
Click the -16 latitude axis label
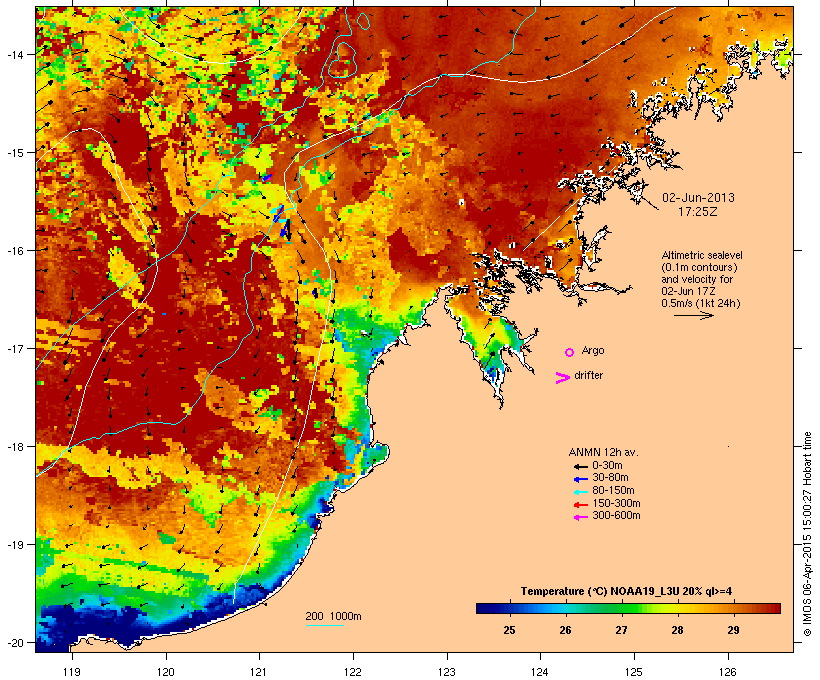(14, 251)
